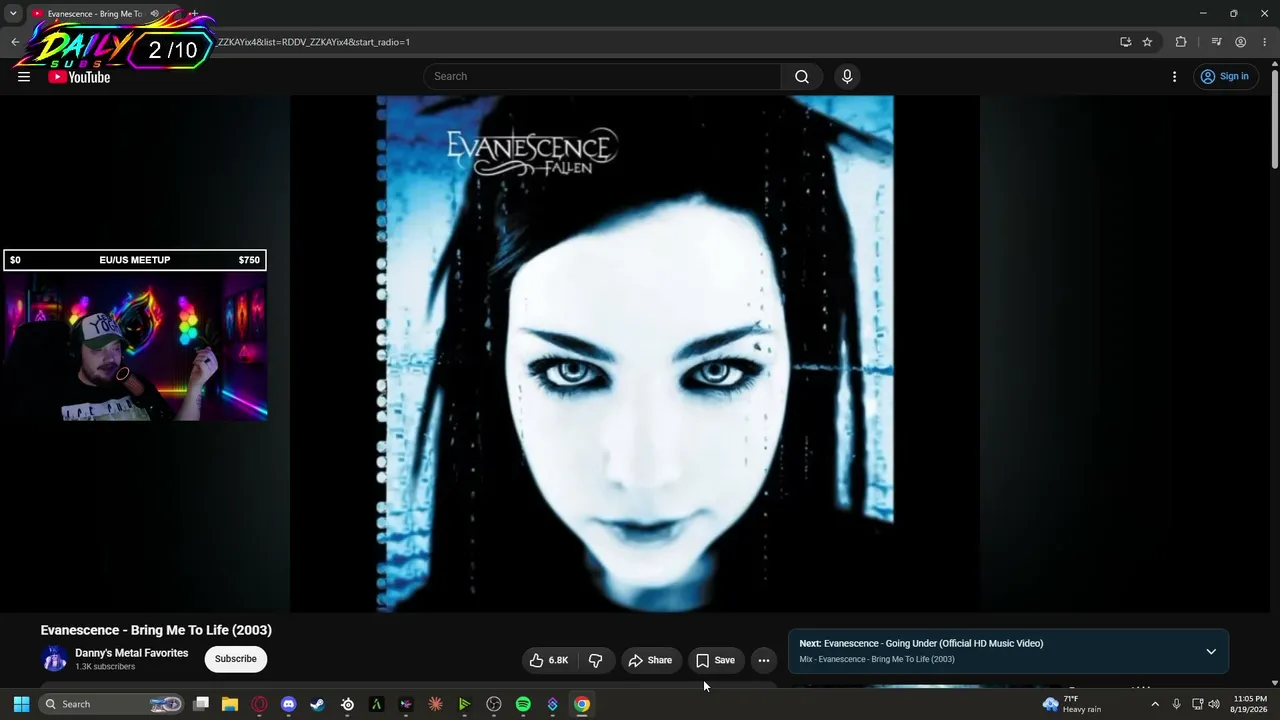Screen dimensions: 1280x720
Task: Open Task View on the taskbar
Action: 201,704
